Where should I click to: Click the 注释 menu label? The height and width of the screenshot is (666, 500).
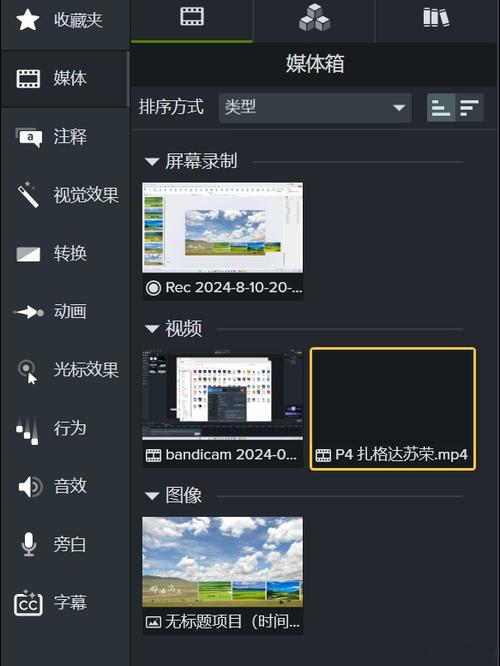(x=70, y=137)
